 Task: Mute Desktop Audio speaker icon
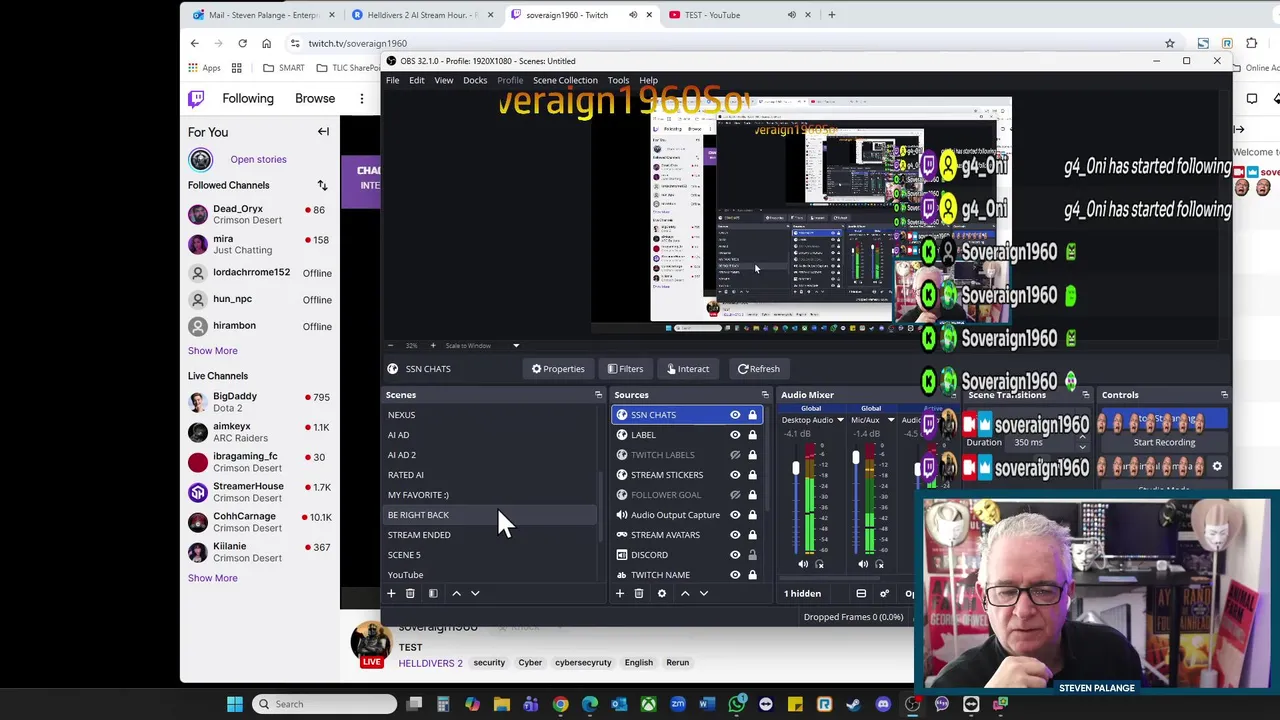[802, 564]
